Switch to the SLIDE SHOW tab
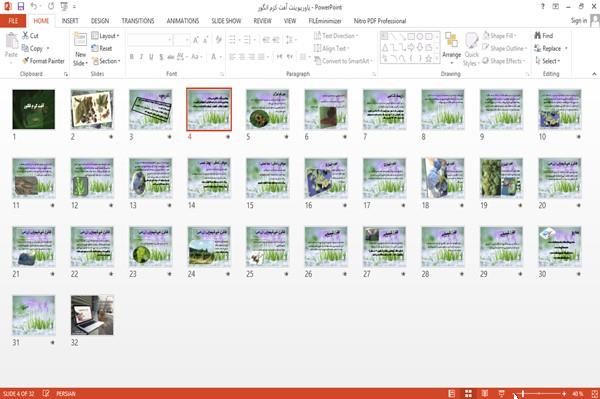The height and width of the screenshot is (399, 600). tap(226, 21)
